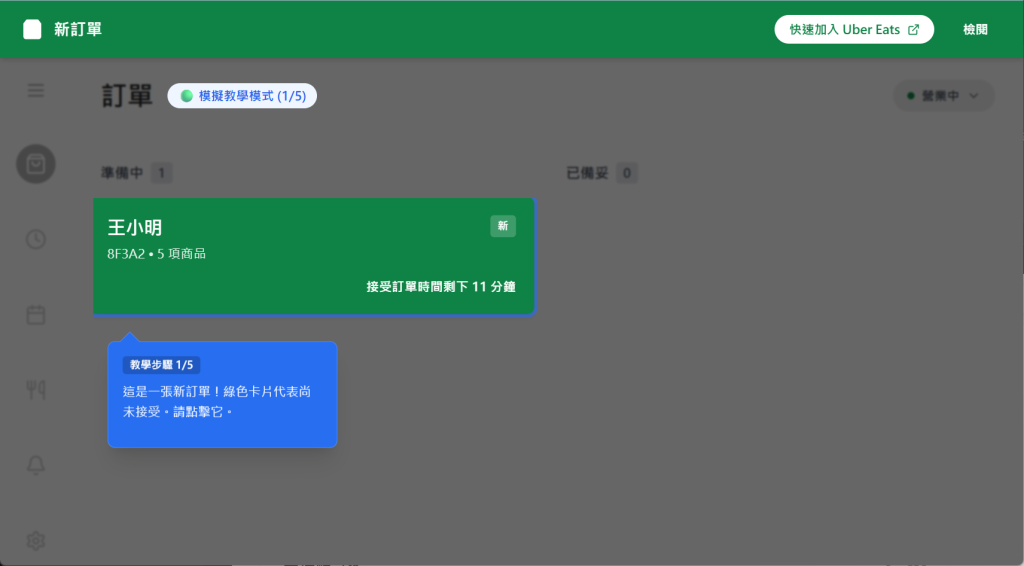This screenshot has width=1024, height=566.
Task: Select the orders bag icon in sidebar
Action: pyautogui.click(x=36, y=164)
